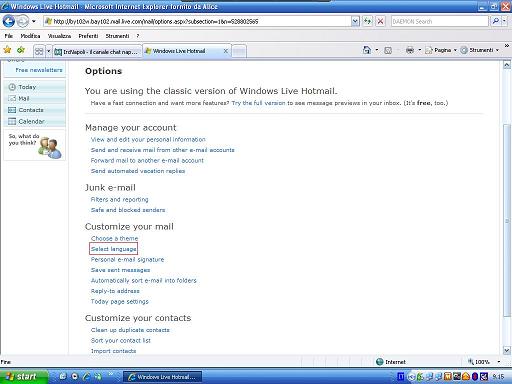Open the Strumenti menu in menu bar
Image resolution: width=512 pixels, height=384 pixels.
tap(117, 36)
